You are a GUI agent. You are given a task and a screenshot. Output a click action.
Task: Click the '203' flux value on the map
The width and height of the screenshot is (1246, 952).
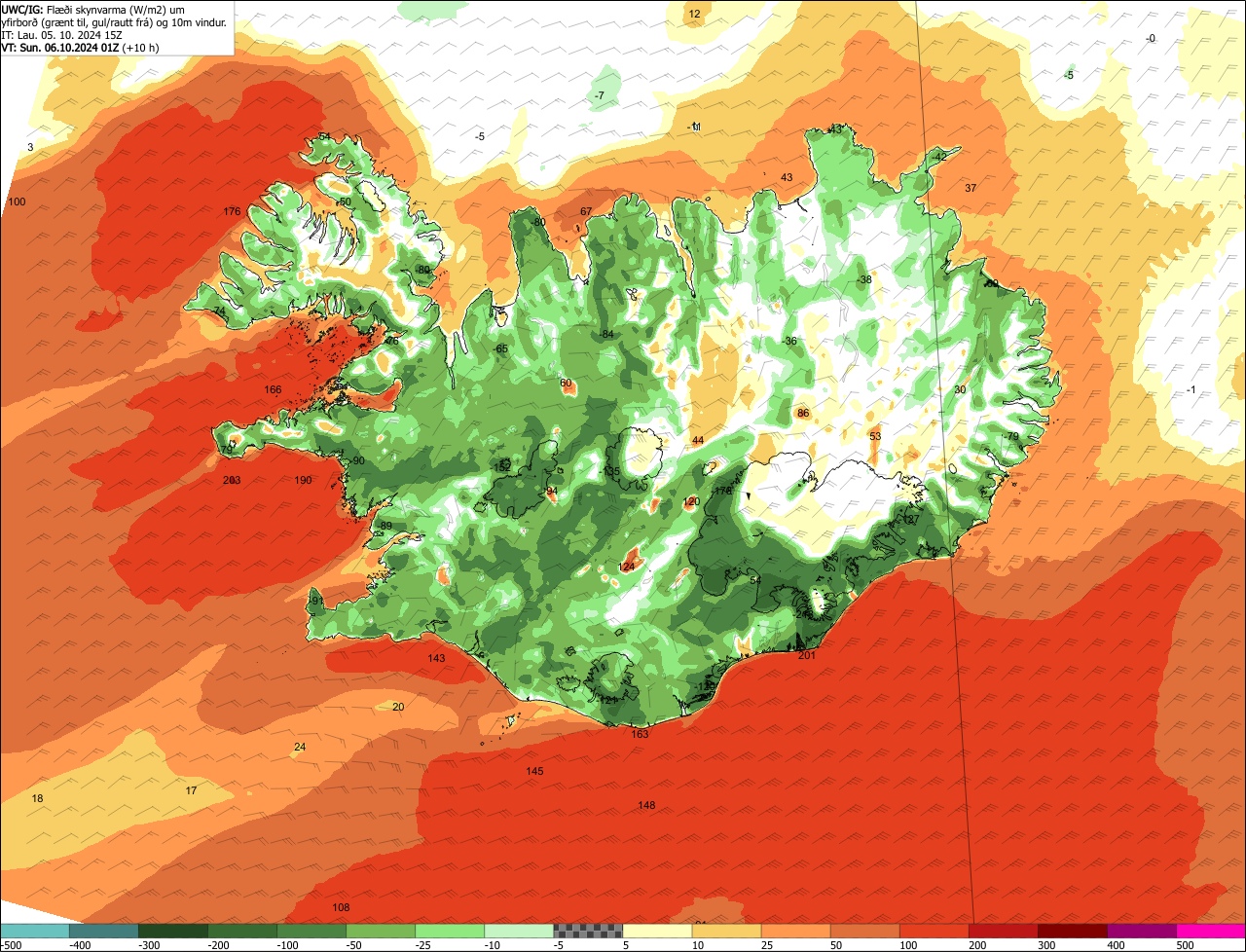coord(232,480)
